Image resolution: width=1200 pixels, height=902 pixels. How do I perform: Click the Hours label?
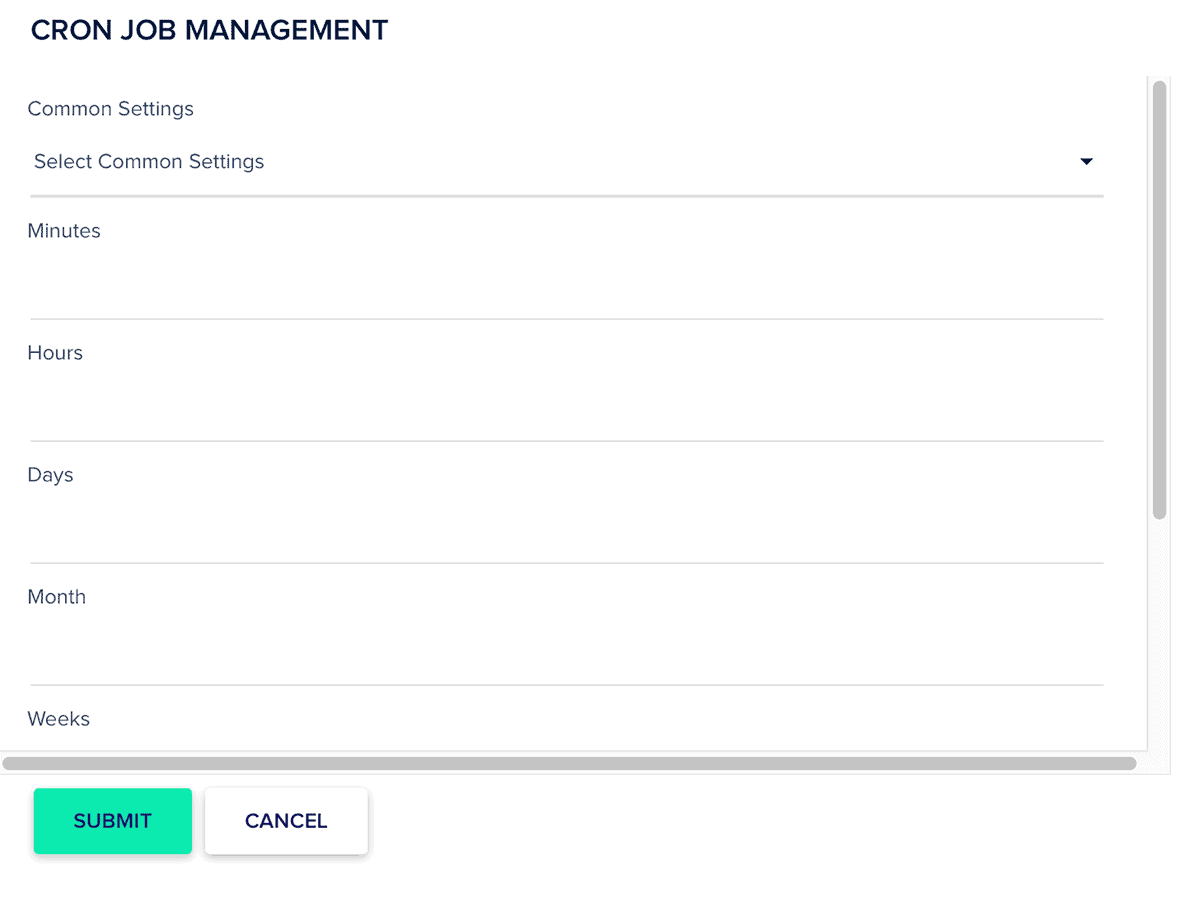(x=55, y=353)
